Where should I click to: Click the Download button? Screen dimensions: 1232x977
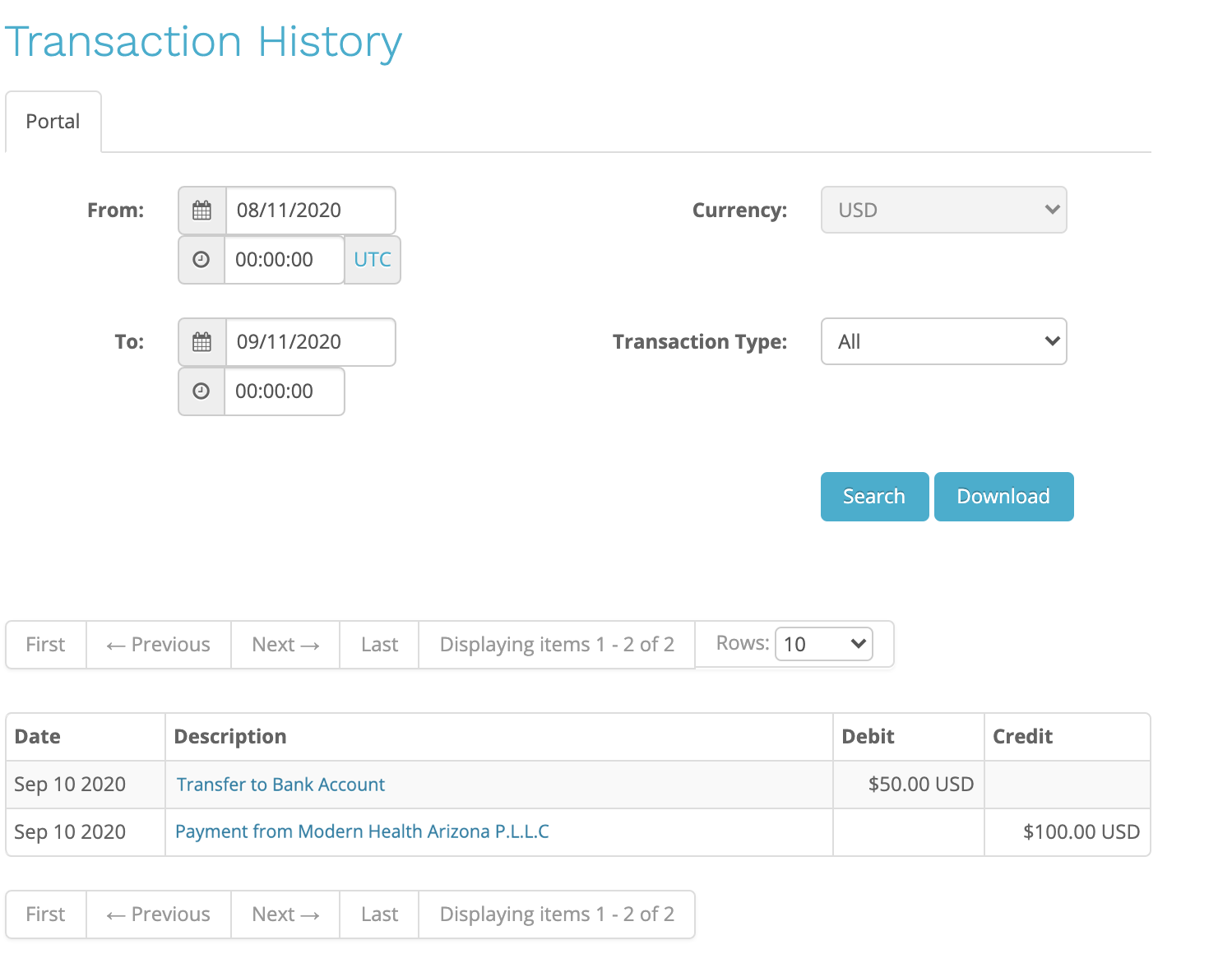tap(1003, 496)
